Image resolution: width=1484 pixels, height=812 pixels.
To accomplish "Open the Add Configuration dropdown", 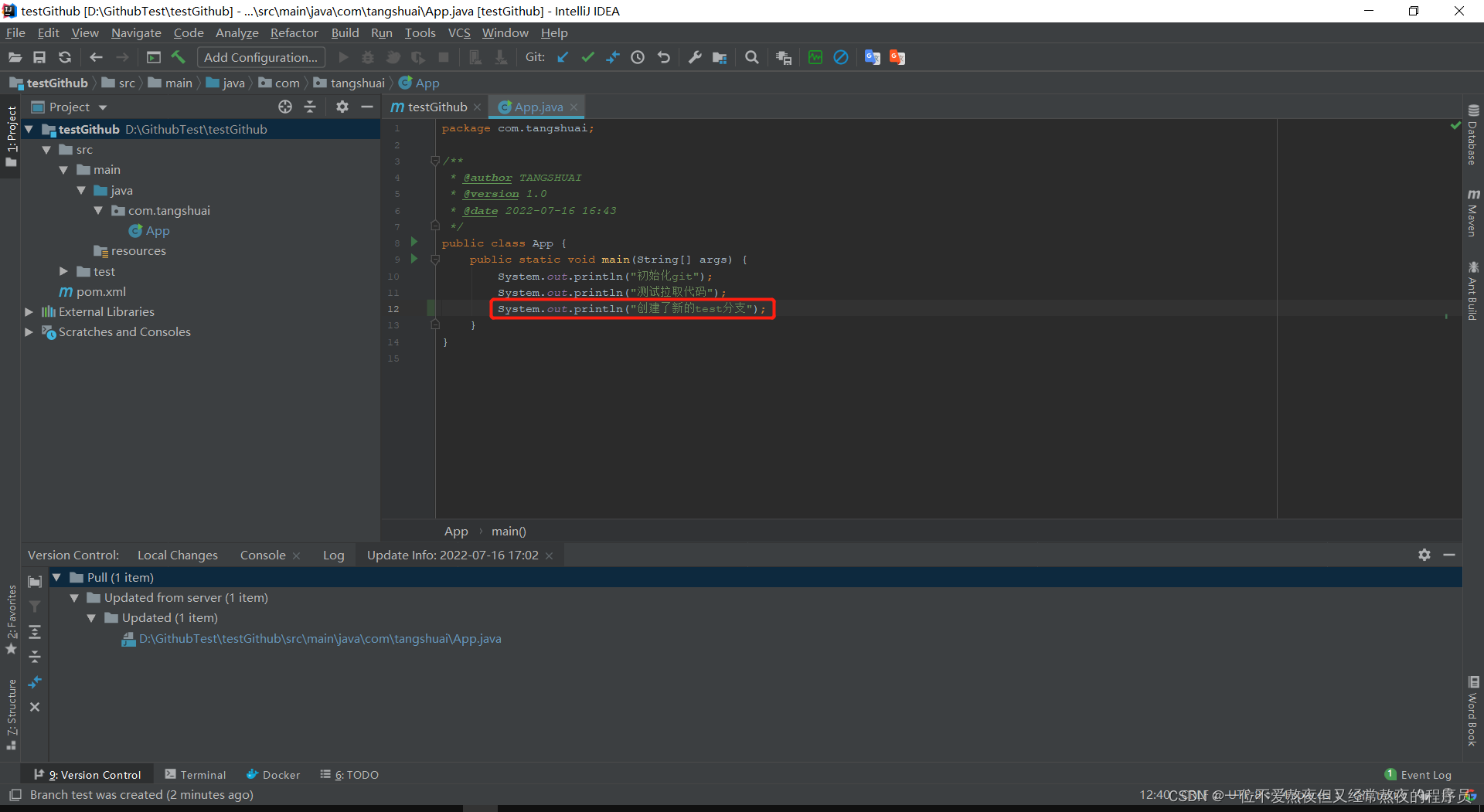I will click(261, 57).
